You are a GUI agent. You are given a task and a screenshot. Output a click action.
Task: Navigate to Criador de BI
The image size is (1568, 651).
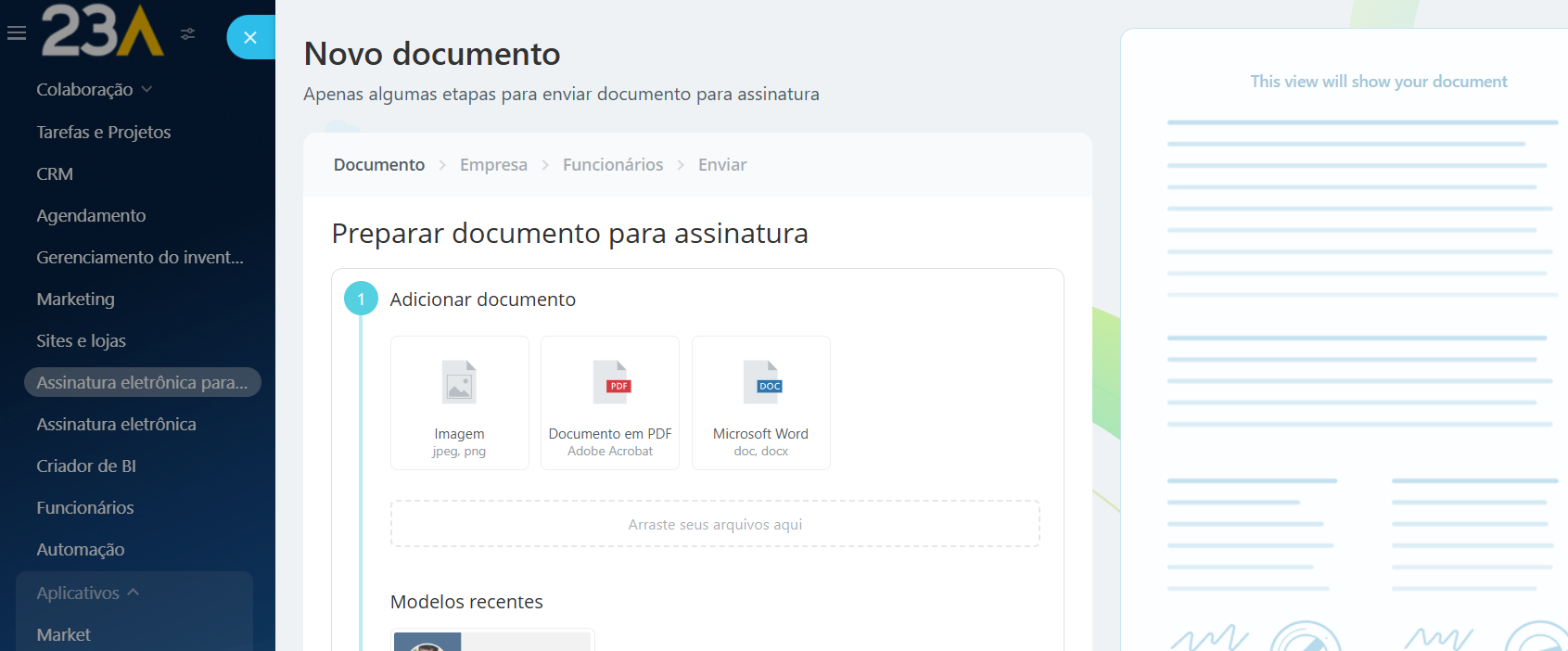[x=86, y=466]
